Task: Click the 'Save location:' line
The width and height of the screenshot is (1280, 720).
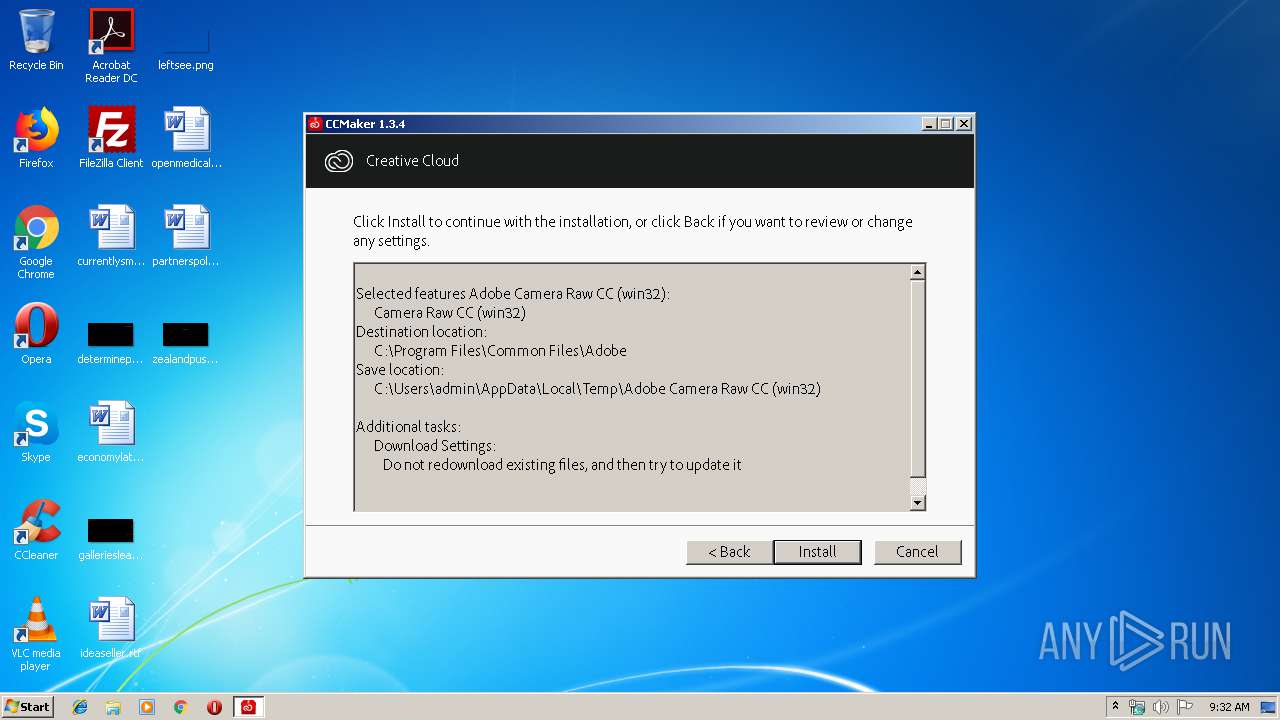Action: click(400, 370)
